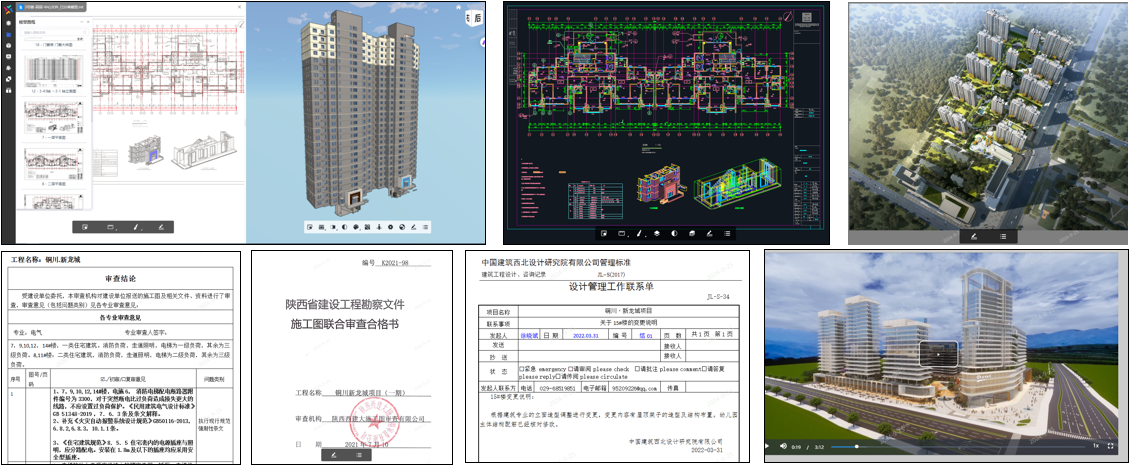
Task: Toggle the contrast icon in the CAD viewer toolbar
Action: tap(674, 233)
